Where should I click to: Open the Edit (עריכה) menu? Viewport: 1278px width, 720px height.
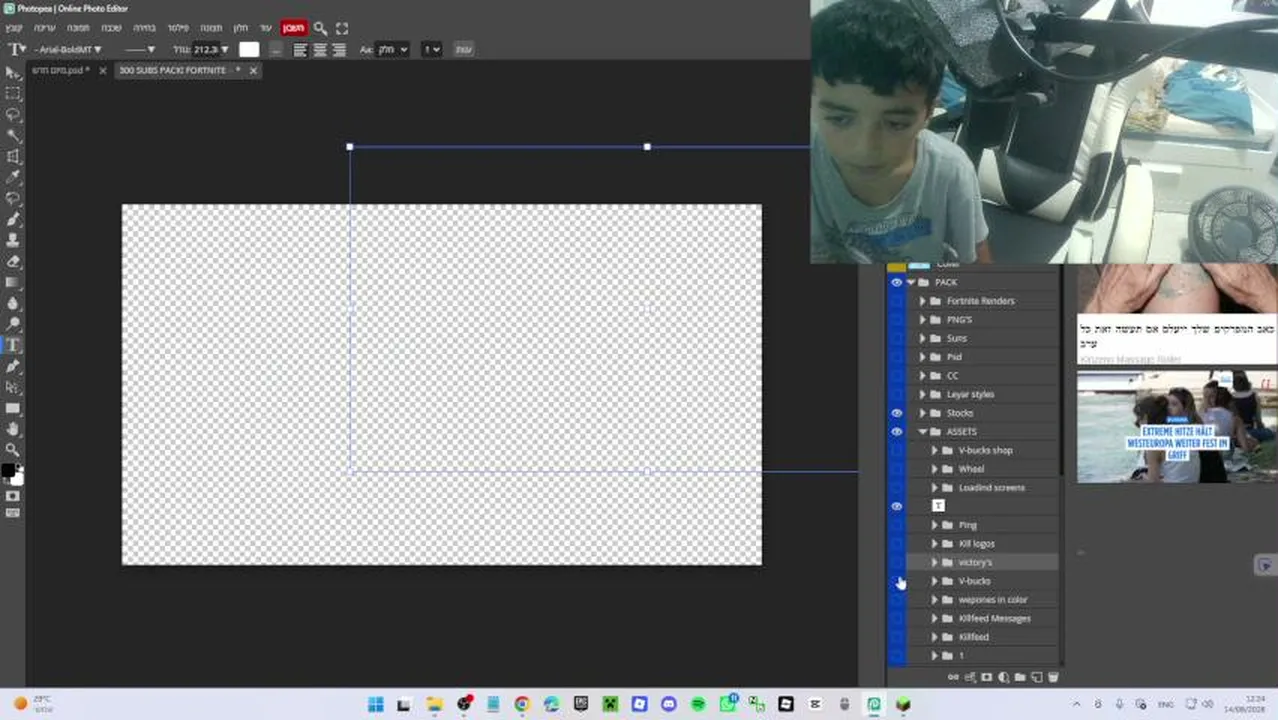45,28
